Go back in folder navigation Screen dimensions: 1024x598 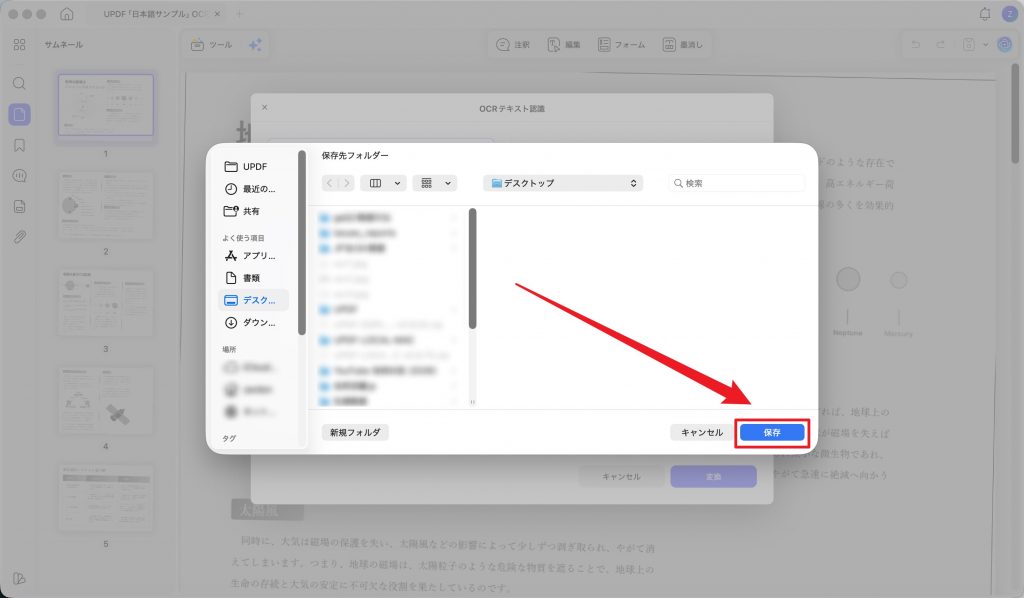(x=330, y=183)
